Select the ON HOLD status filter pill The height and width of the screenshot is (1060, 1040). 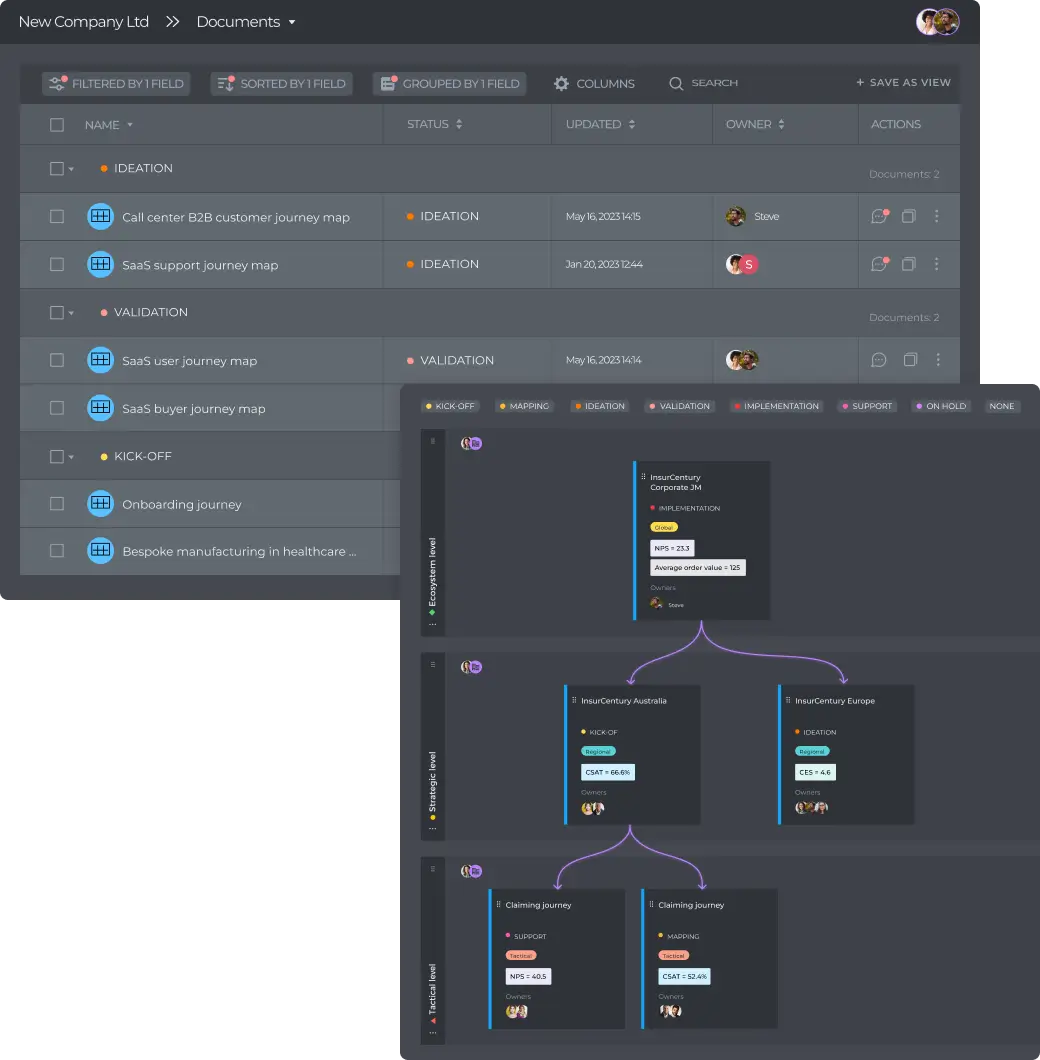click(940, 406)
